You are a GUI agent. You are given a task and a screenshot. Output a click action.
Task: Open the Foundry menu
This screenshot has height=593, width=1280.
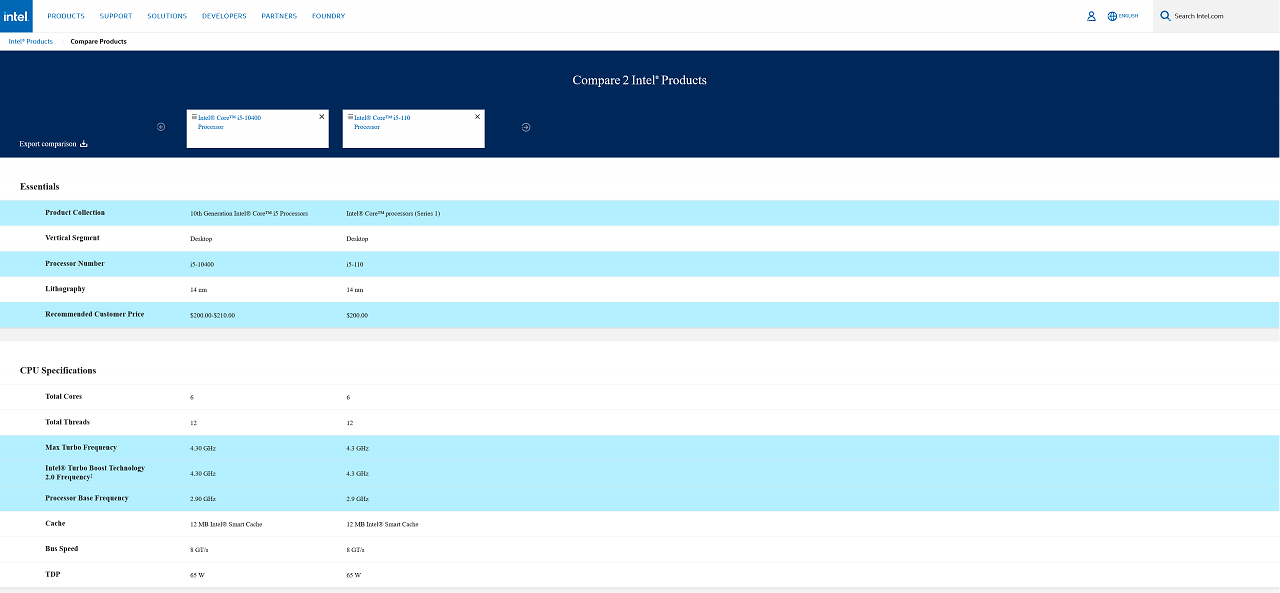pyautogui.click(x=328, y=16)
